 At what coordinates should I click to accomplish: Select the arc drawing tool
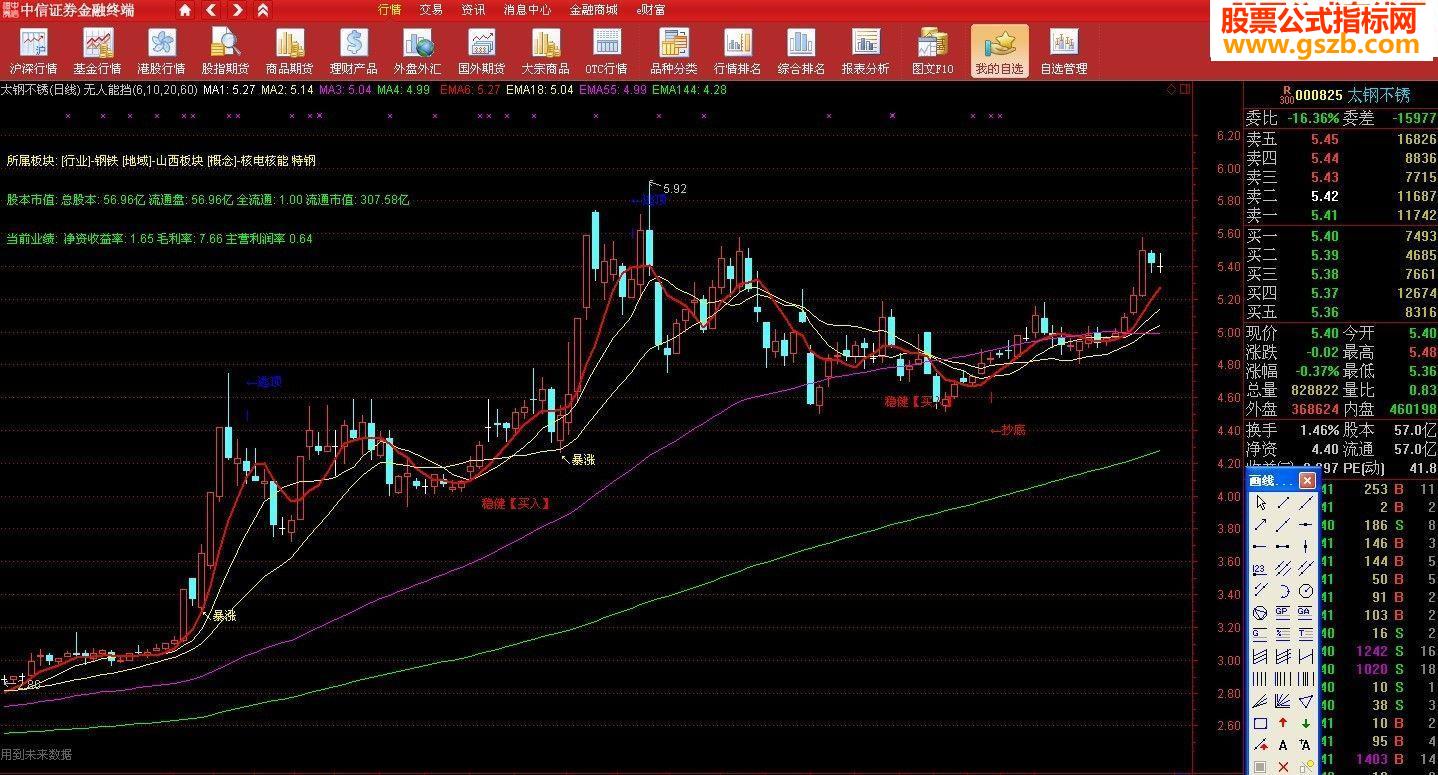[1283, 590]
